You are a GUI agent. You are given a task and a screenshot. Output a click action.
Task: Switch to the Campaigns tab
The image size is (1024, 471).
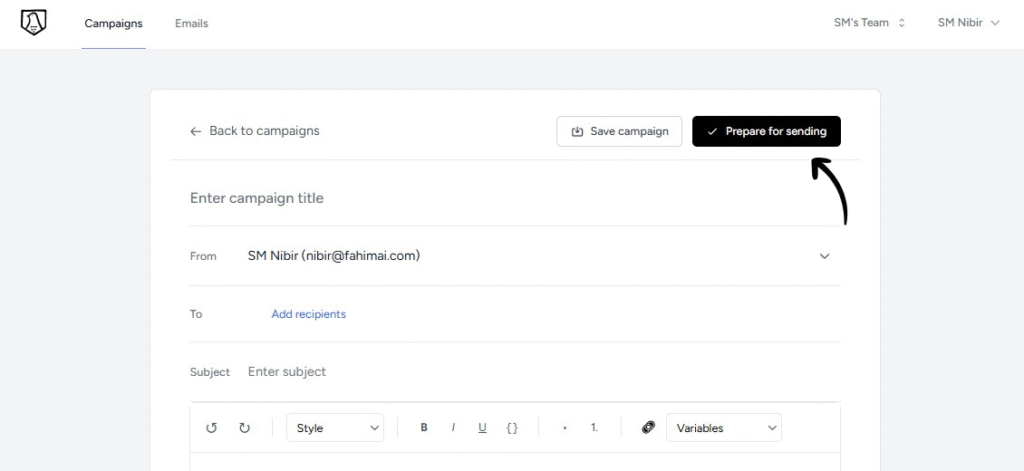113,23
